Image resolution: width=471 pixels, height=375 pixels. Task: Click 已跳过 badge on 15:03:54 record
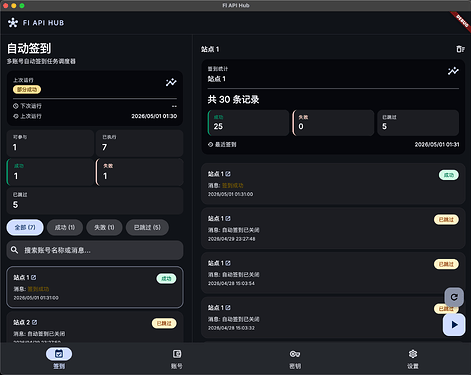pyautogui.click(x=446, y=264)
